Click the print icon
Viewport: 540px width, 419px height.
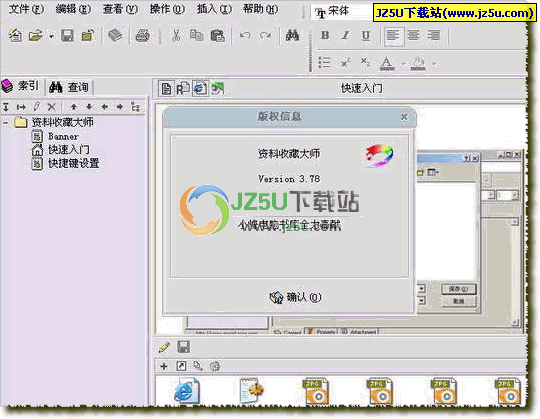pos(143,35)
